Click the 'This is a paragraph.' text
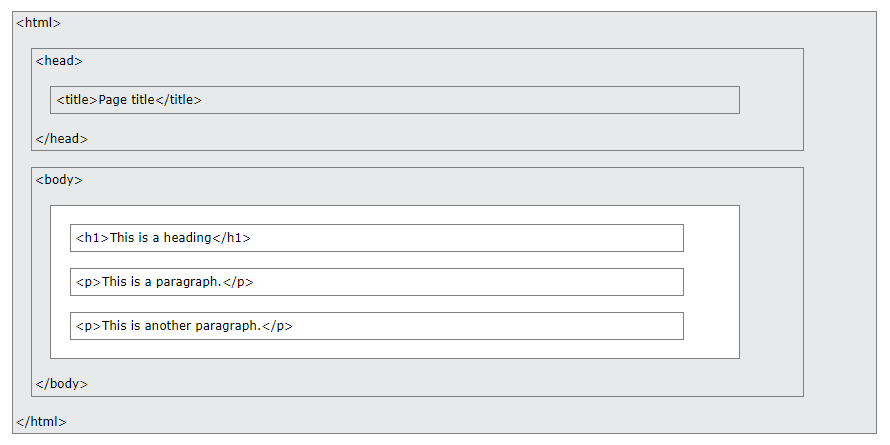Image resolution: width=890 pixels, height=445 pixels. (x=162, y=282)
